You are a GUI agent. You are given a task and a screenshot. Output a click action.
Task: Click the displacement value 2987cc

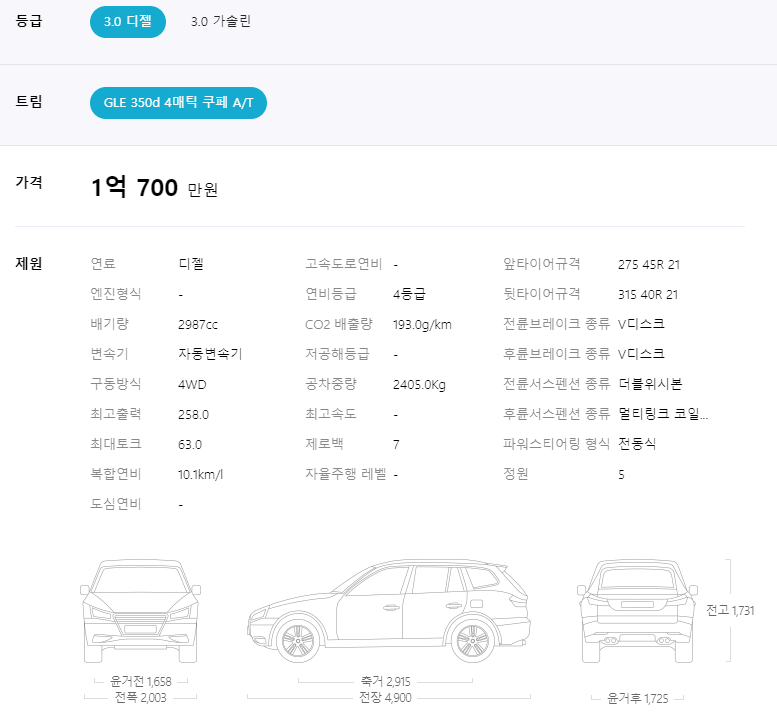coord(198,325)
